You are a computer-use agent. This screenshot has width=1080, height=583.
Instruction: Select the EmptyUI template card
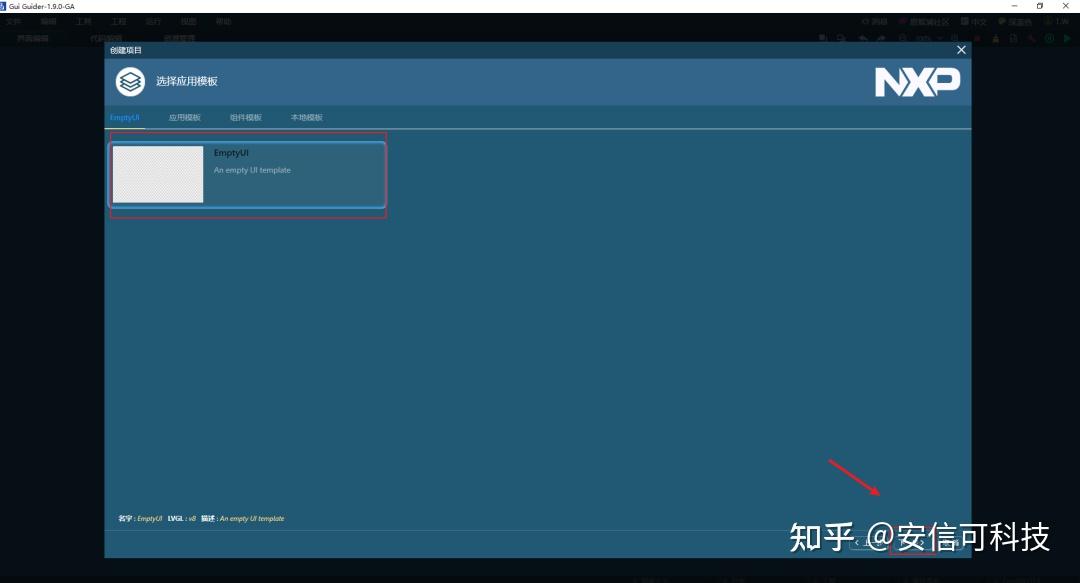[x=247, y=174]
